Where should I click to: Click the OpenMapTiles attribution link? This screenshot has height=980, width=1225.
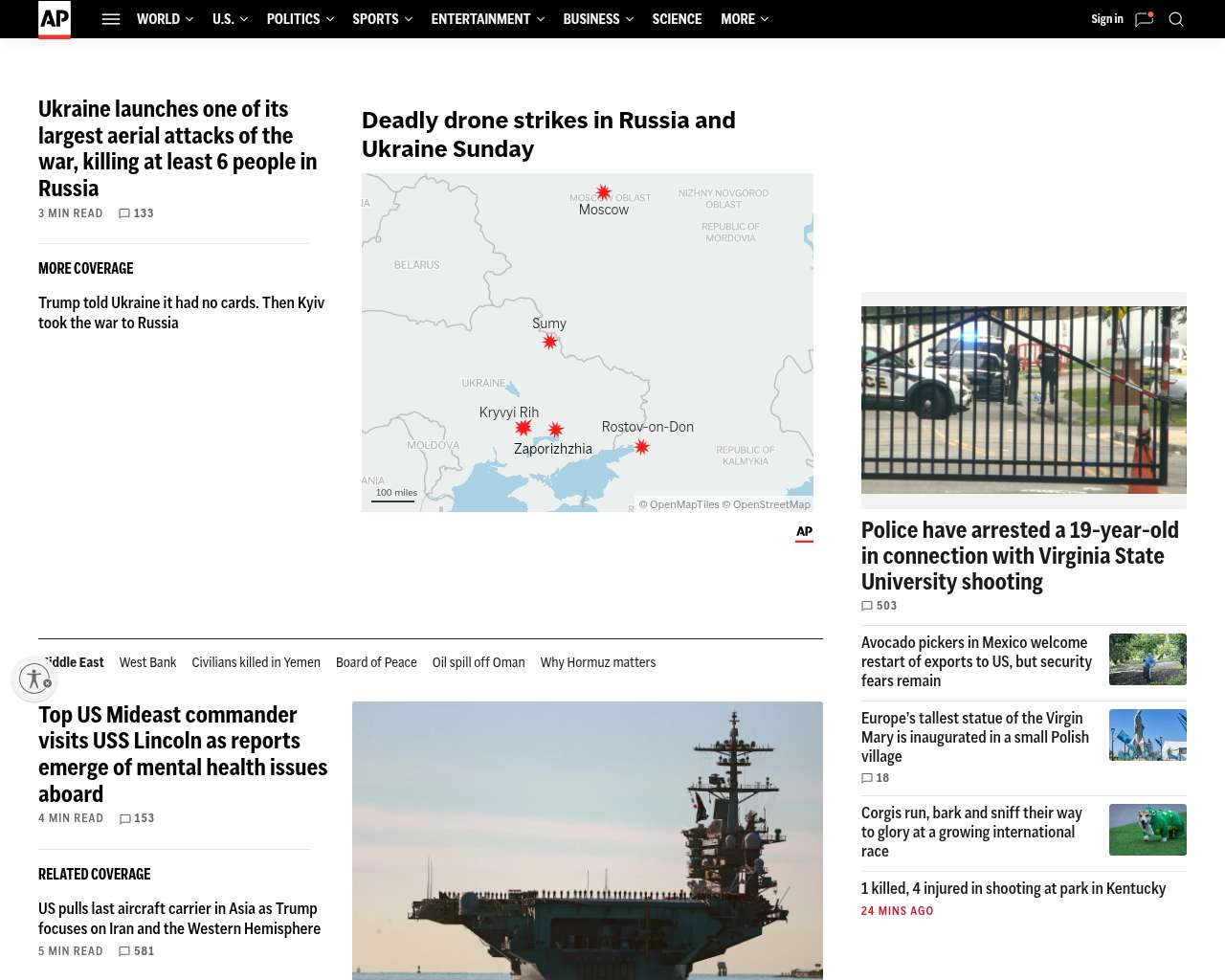click(679, 504)
